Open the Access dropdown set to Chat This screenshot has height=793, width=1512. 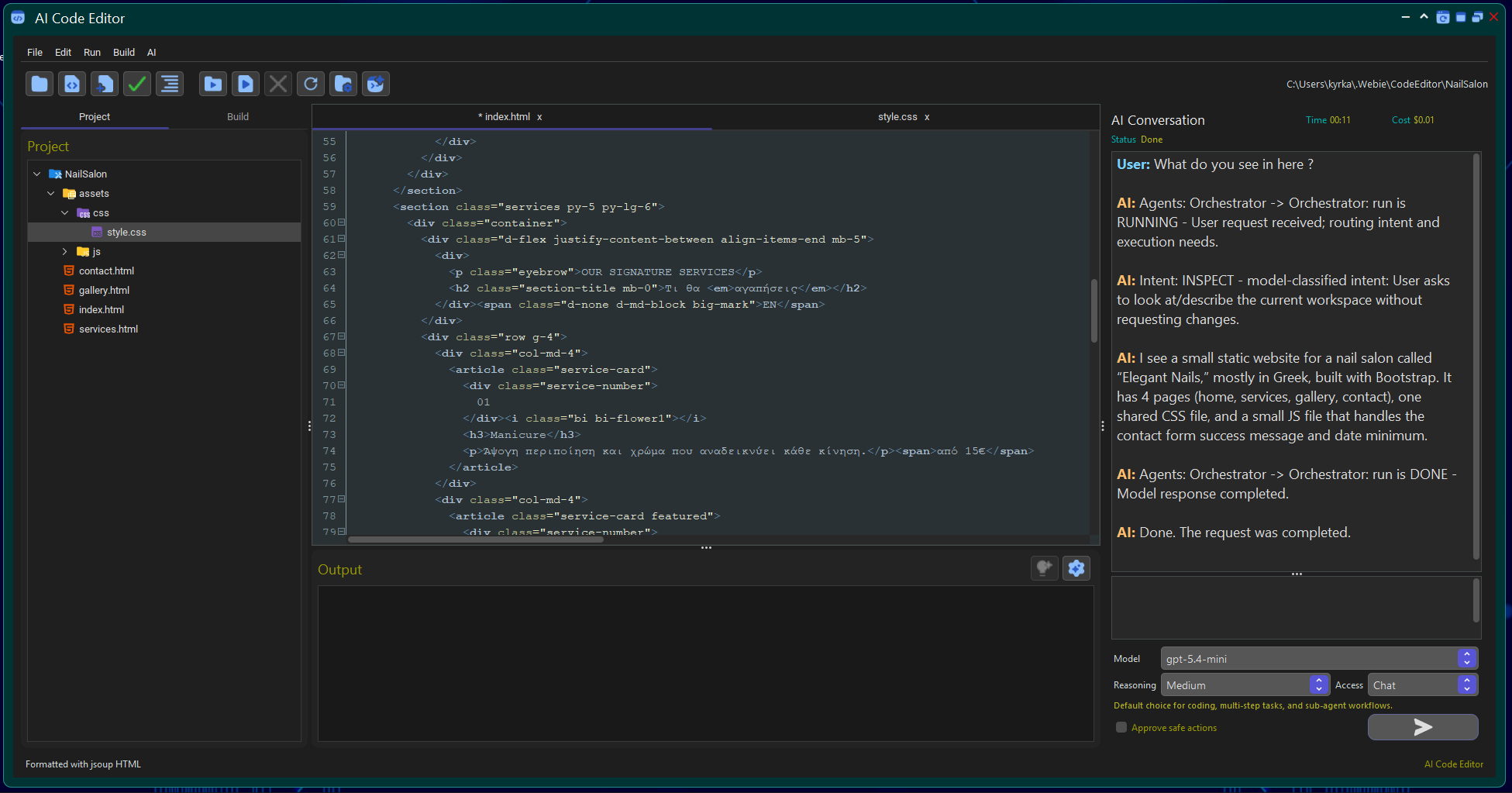[x=1423, y=685]
